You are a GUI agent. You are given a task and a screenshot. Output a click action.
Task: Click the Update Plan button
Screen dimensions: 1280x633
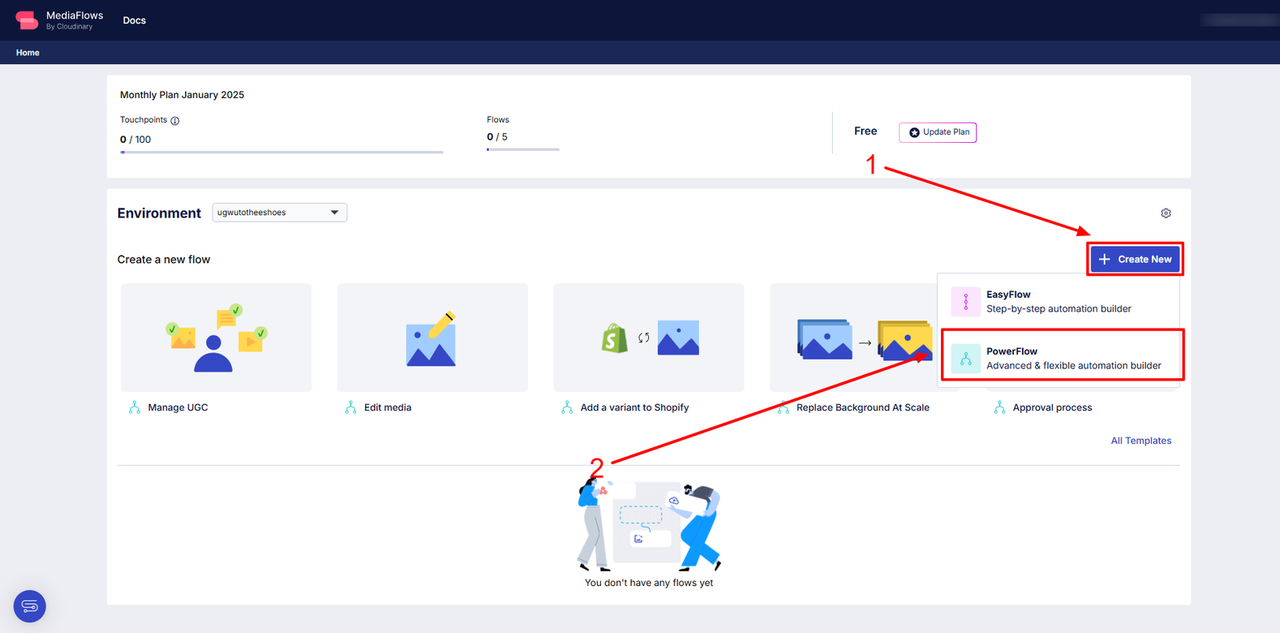coord(938,132)
